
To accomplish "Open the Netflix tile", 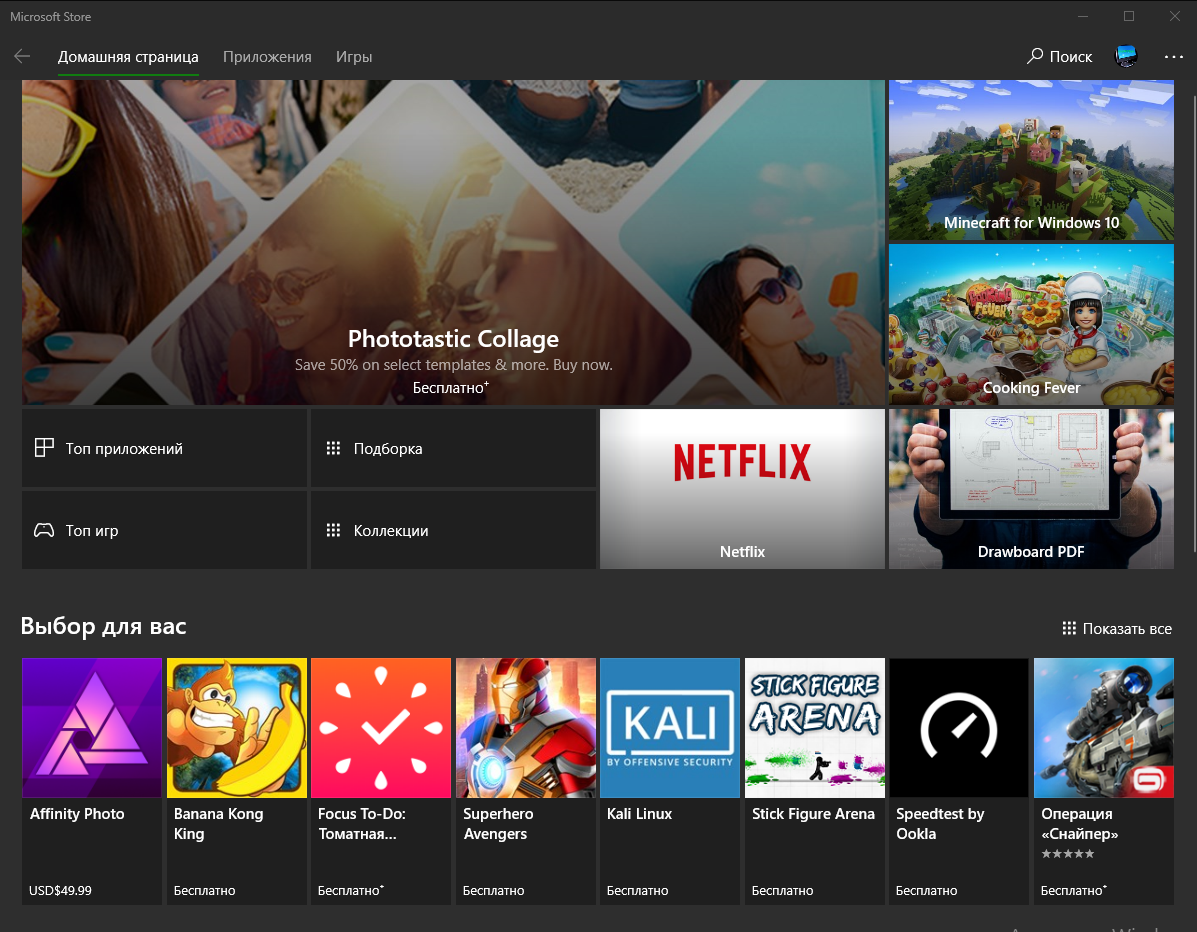I will 742,489.
